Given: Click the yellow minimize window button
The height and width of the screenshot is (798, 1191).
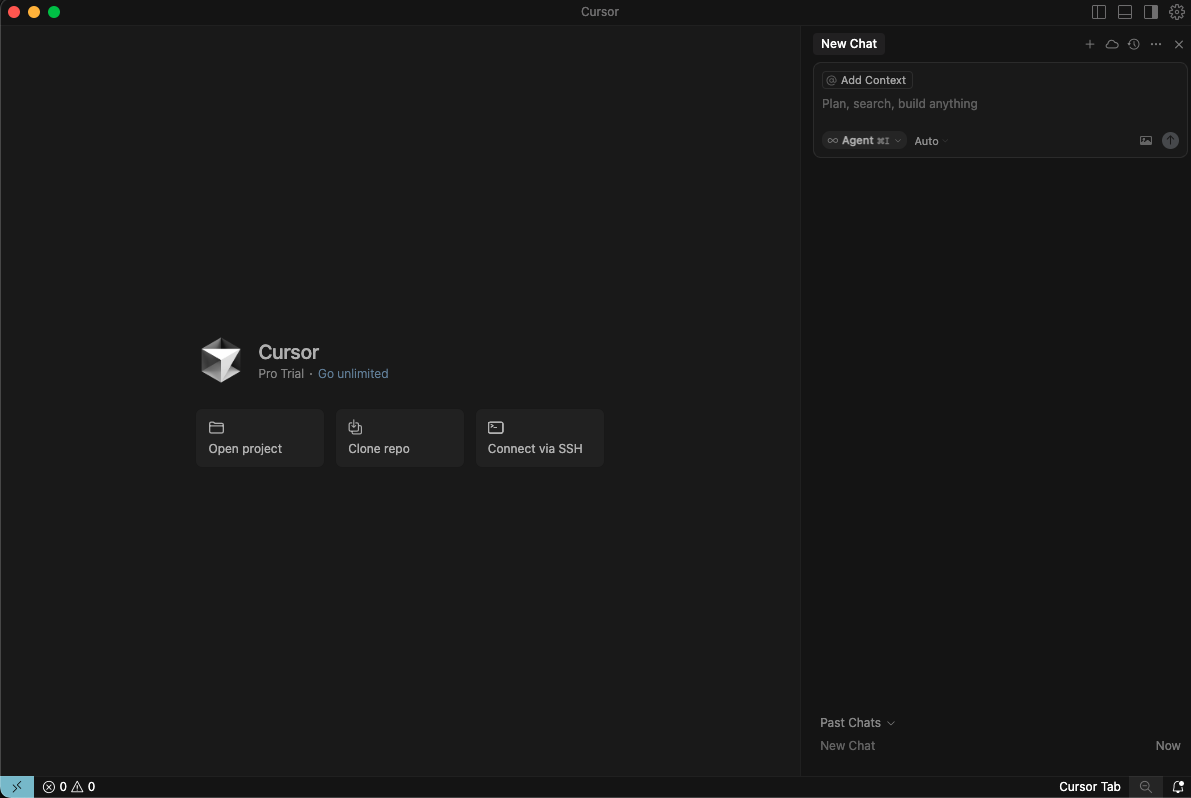Looking at the screenshot, I should click(x=33, y=12).
